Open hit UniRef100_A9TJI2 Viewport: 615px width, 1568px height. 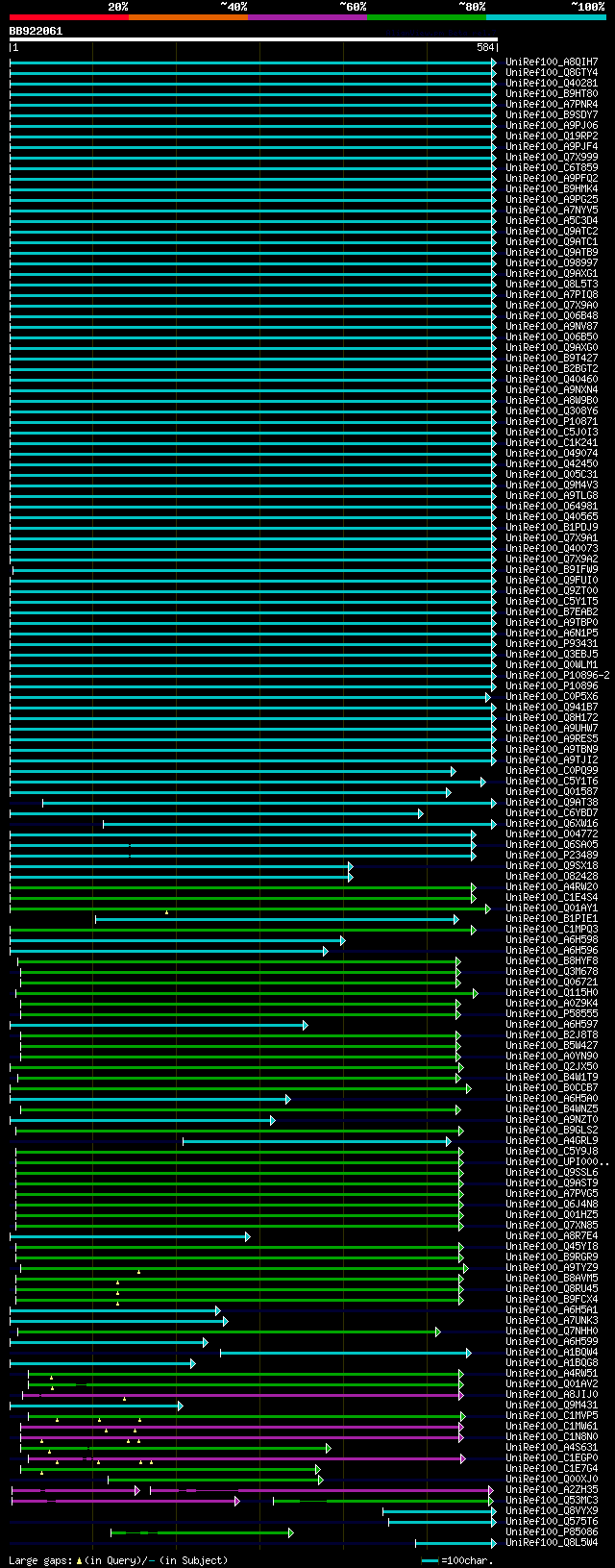[x=552, y=759]
